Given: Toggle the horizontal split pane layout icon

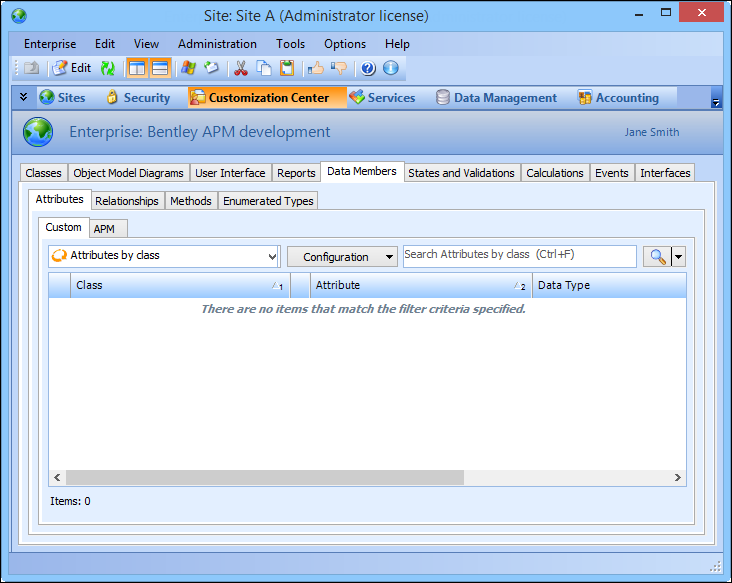Looking at the screenshot, I should (x=160, y=68).
